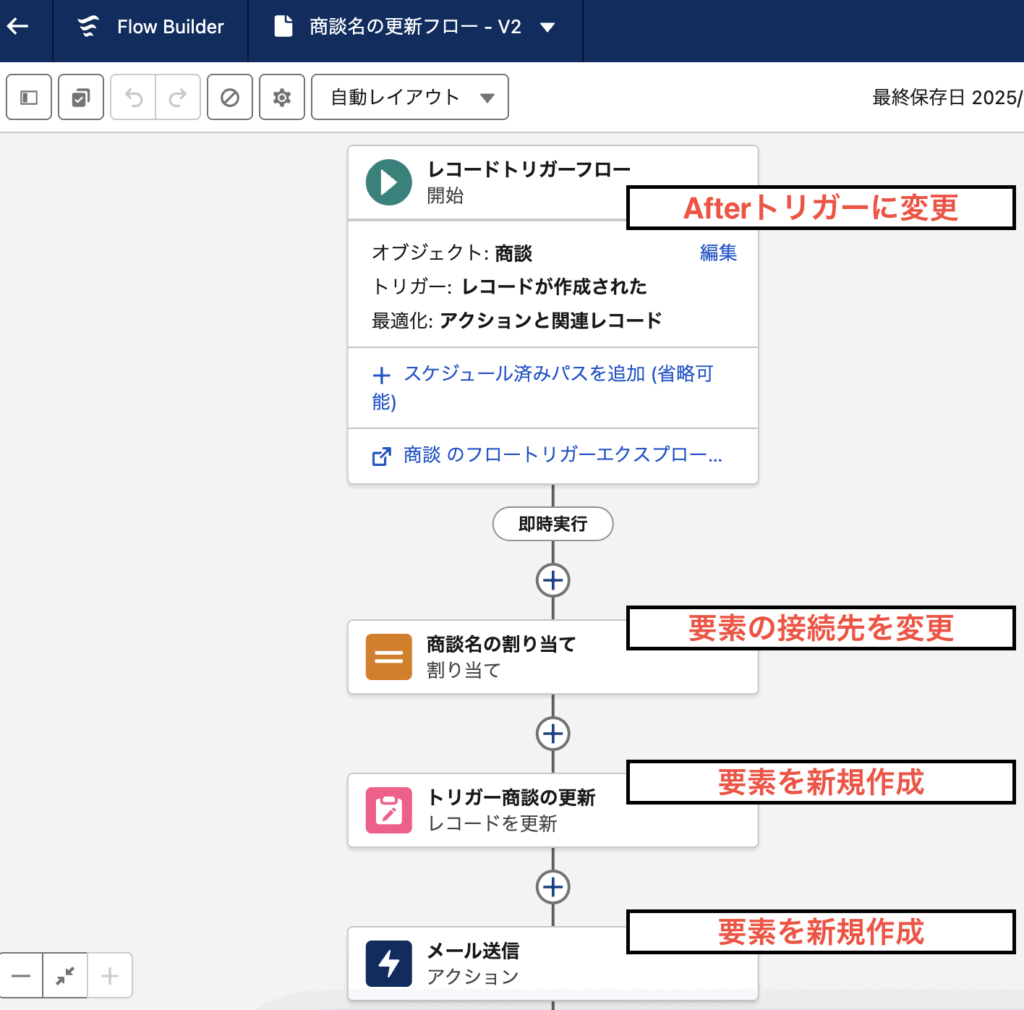Click the zoom out minus button
This screenshot has height=1010, width=1024.
tap(21, 977)
